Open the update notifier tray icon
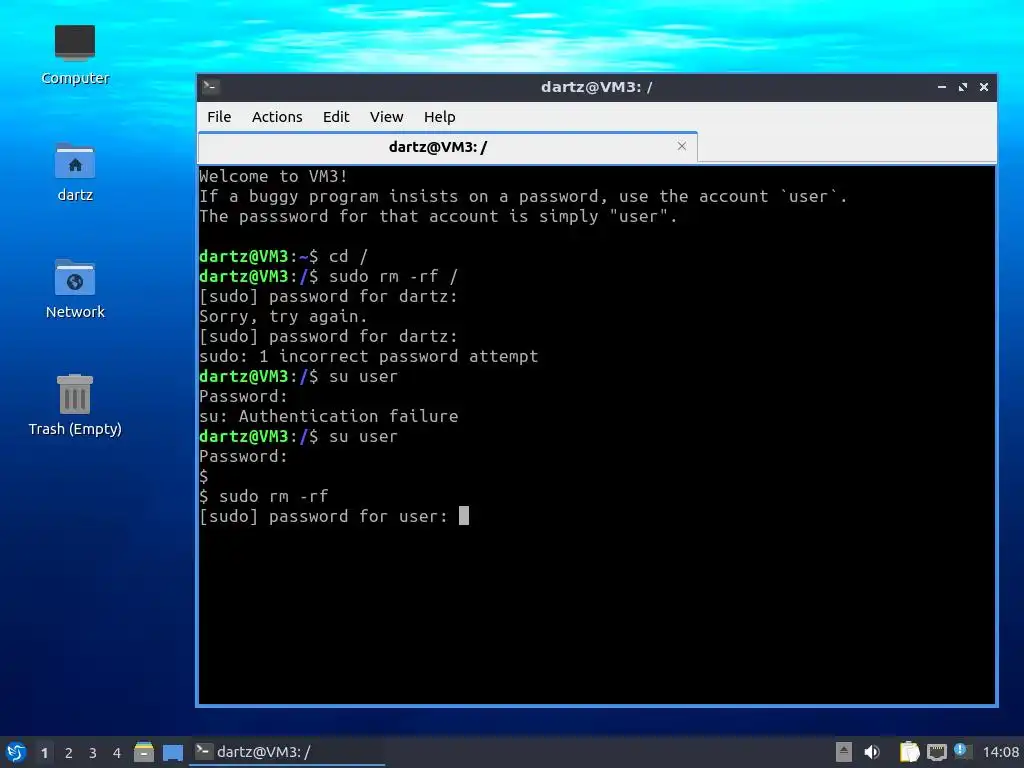The width and height of the screenshot is (1024, 768). point(962,751)
